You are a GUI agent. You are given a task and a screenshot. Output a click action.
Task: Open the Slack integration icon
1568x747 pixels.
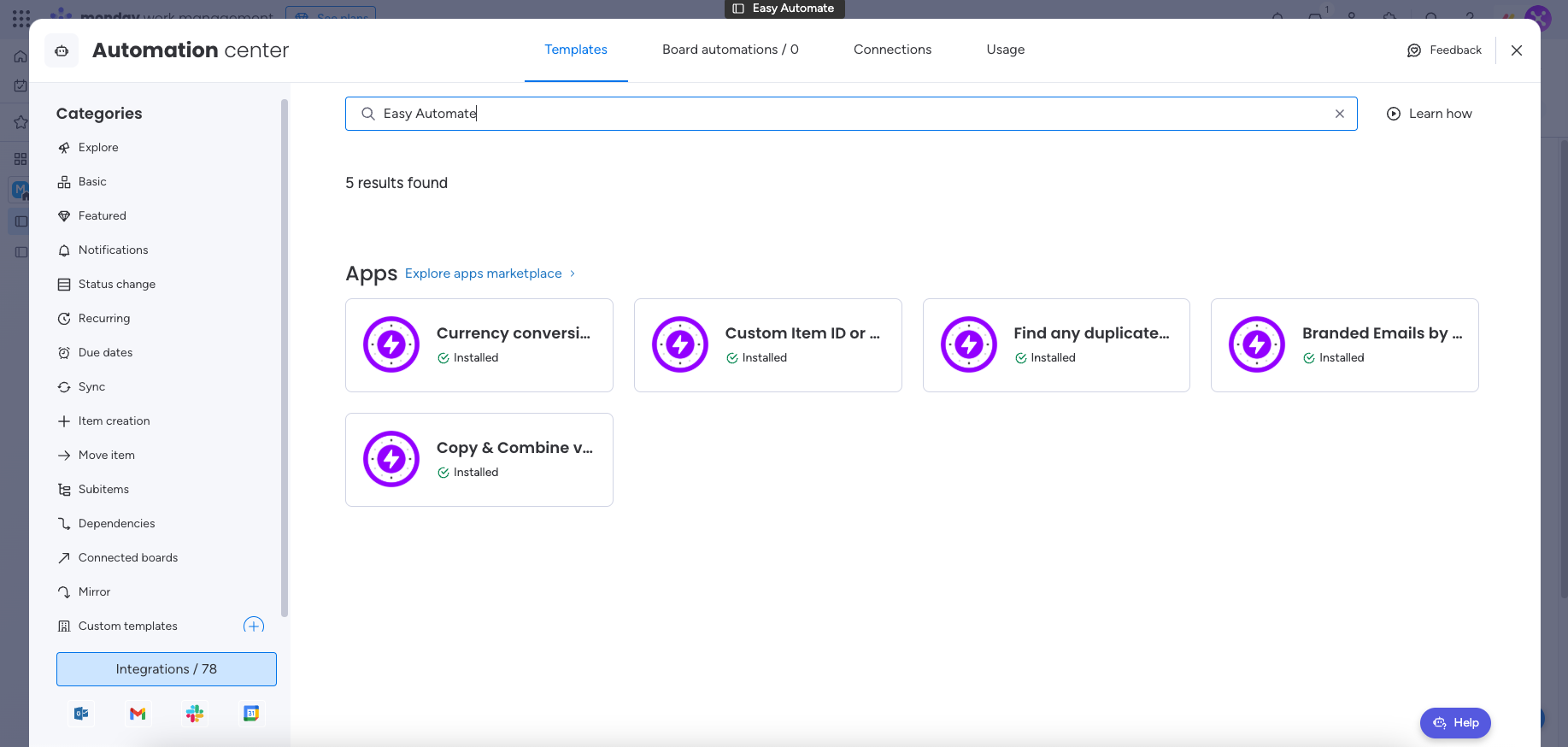[x=195, y=714]
